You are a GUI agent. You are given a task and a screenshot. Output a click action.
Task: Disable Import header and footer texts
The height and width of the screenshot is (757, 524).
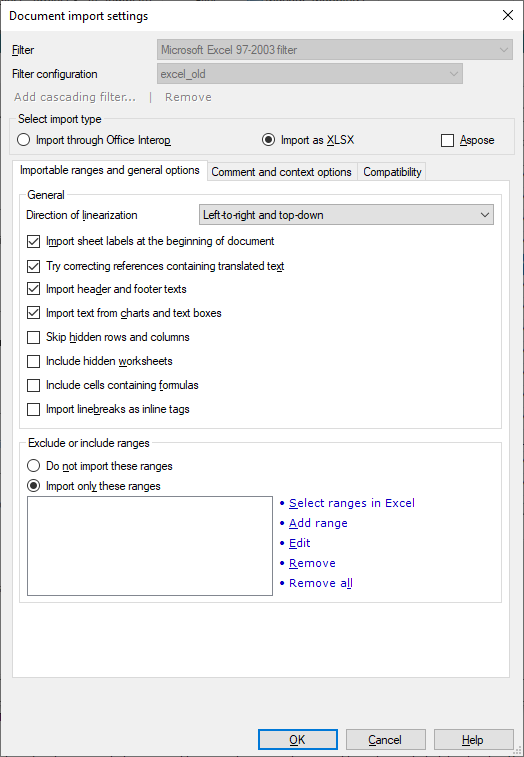click(107, 289)
